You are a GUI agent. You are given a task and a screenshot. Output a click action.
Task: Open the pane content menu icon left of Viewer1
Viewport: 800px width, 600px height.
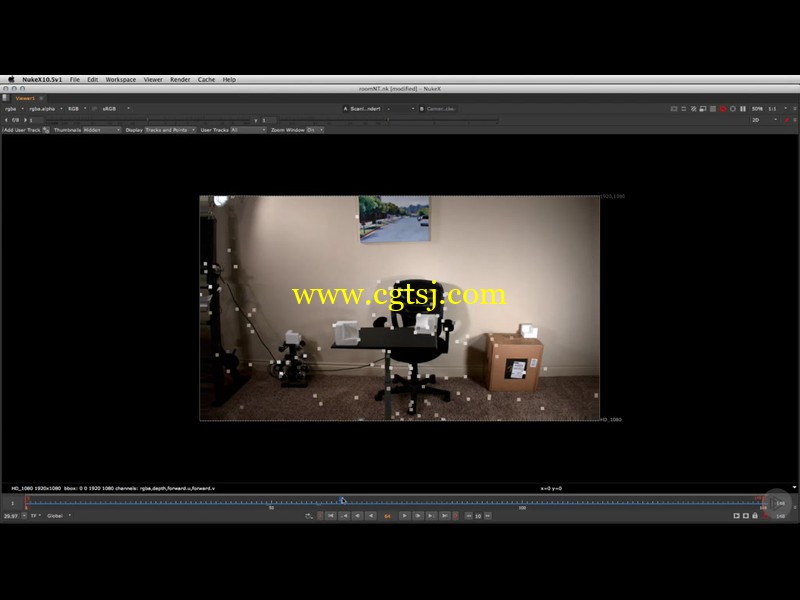6,98
